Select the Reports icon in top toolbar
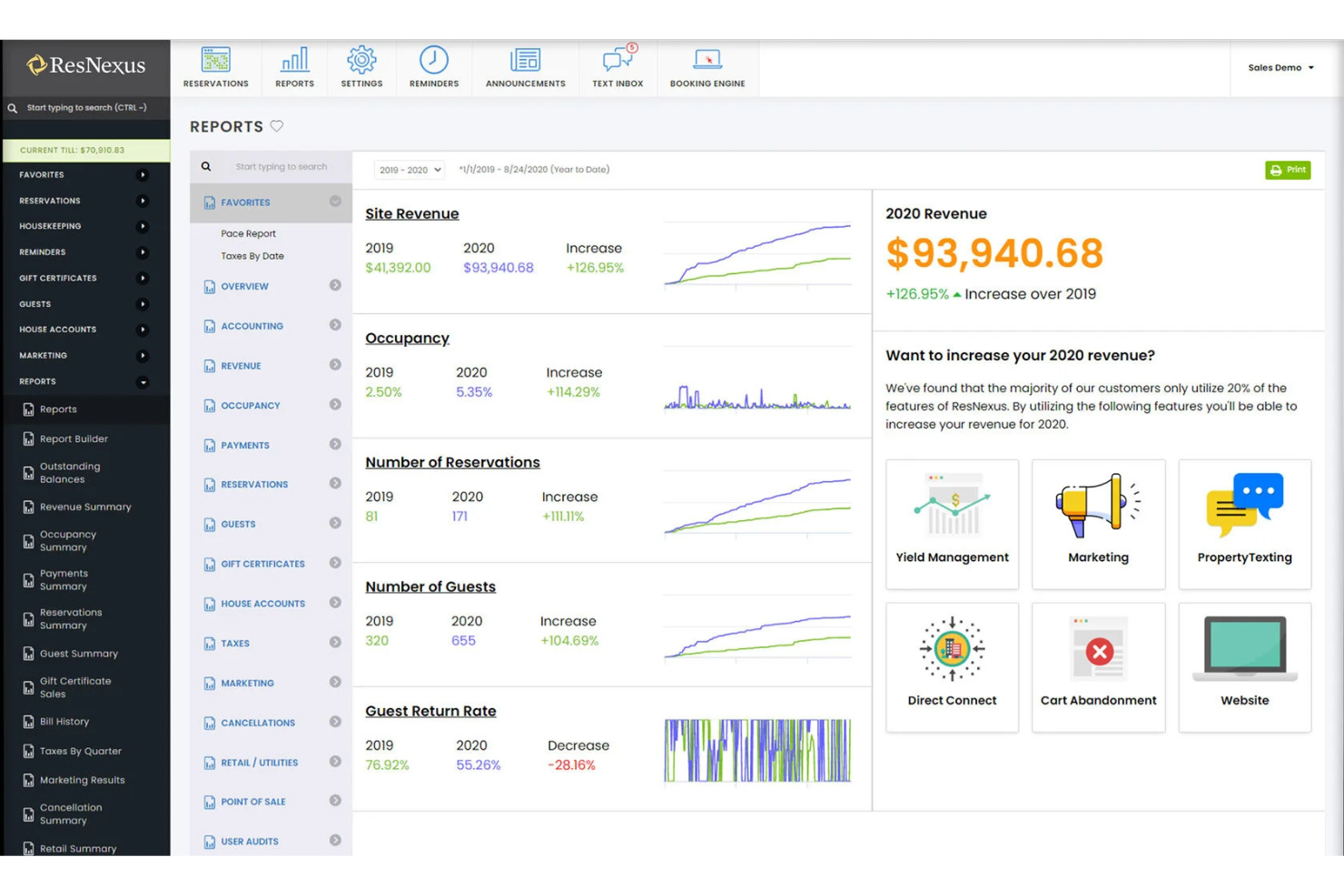Viewport: 1344px width, 896px height. click(294, 60)
